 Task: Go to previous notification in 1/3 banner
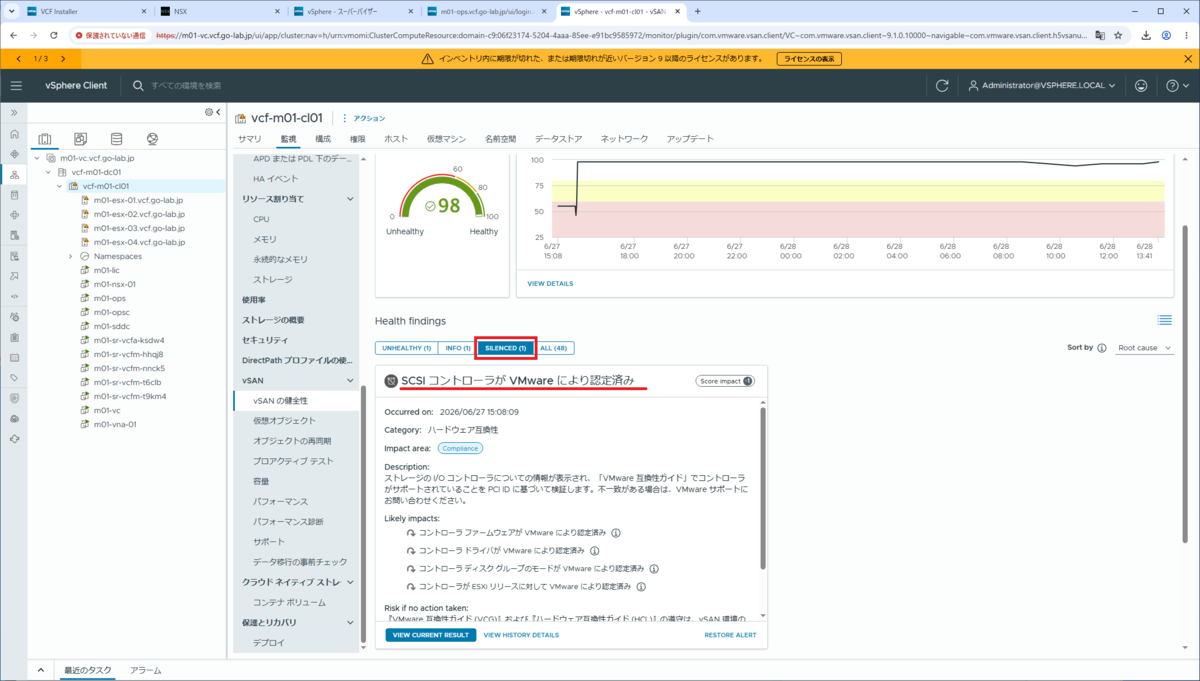click(19, 59)
